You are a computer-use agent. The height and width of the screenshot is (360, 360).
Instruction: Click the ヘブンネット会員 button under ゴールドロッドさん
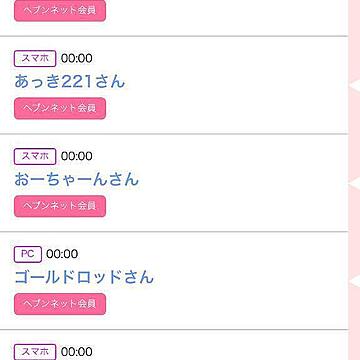(x=60, y=304)
